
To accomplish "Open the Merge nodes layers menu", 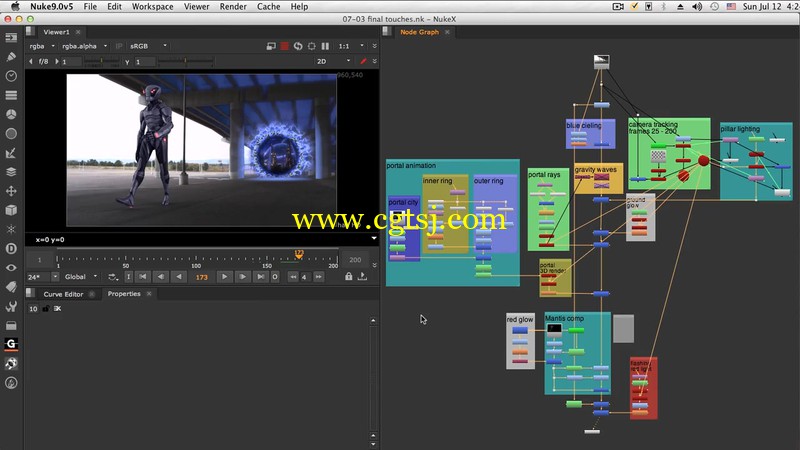I will pyautogui.click(x=11, y=172).
